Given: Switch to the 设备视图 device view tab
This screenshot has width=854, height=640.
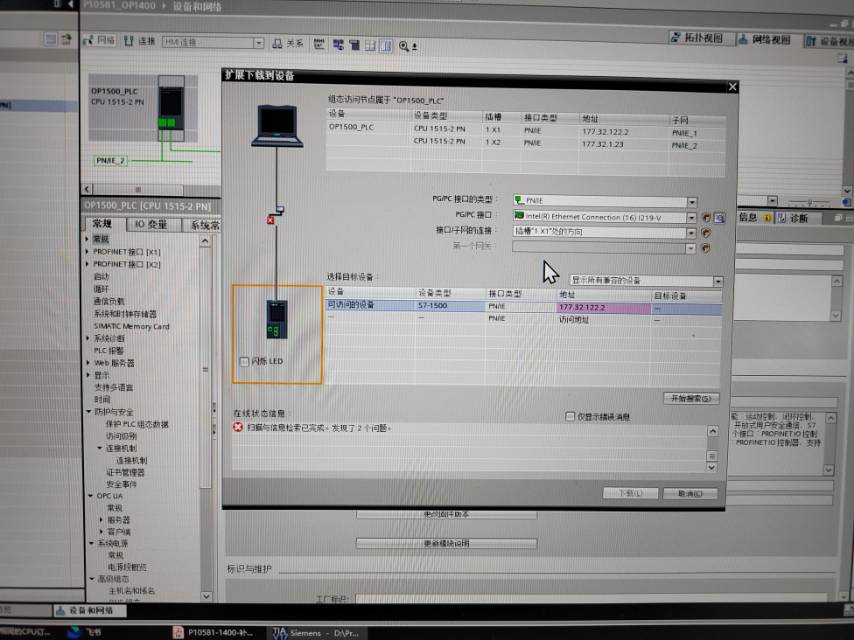Looking at the screenshot, I should tap(829, 41).
